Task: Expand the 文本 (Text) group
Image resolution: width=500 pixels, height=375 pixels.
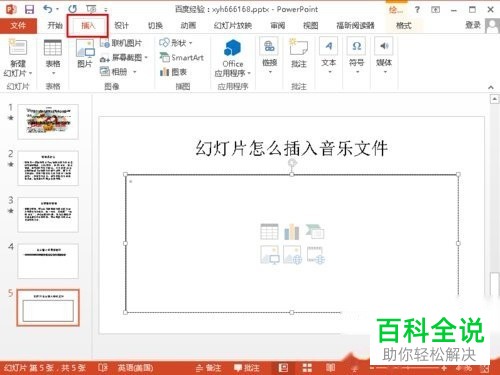Action: tap(329, 56)
